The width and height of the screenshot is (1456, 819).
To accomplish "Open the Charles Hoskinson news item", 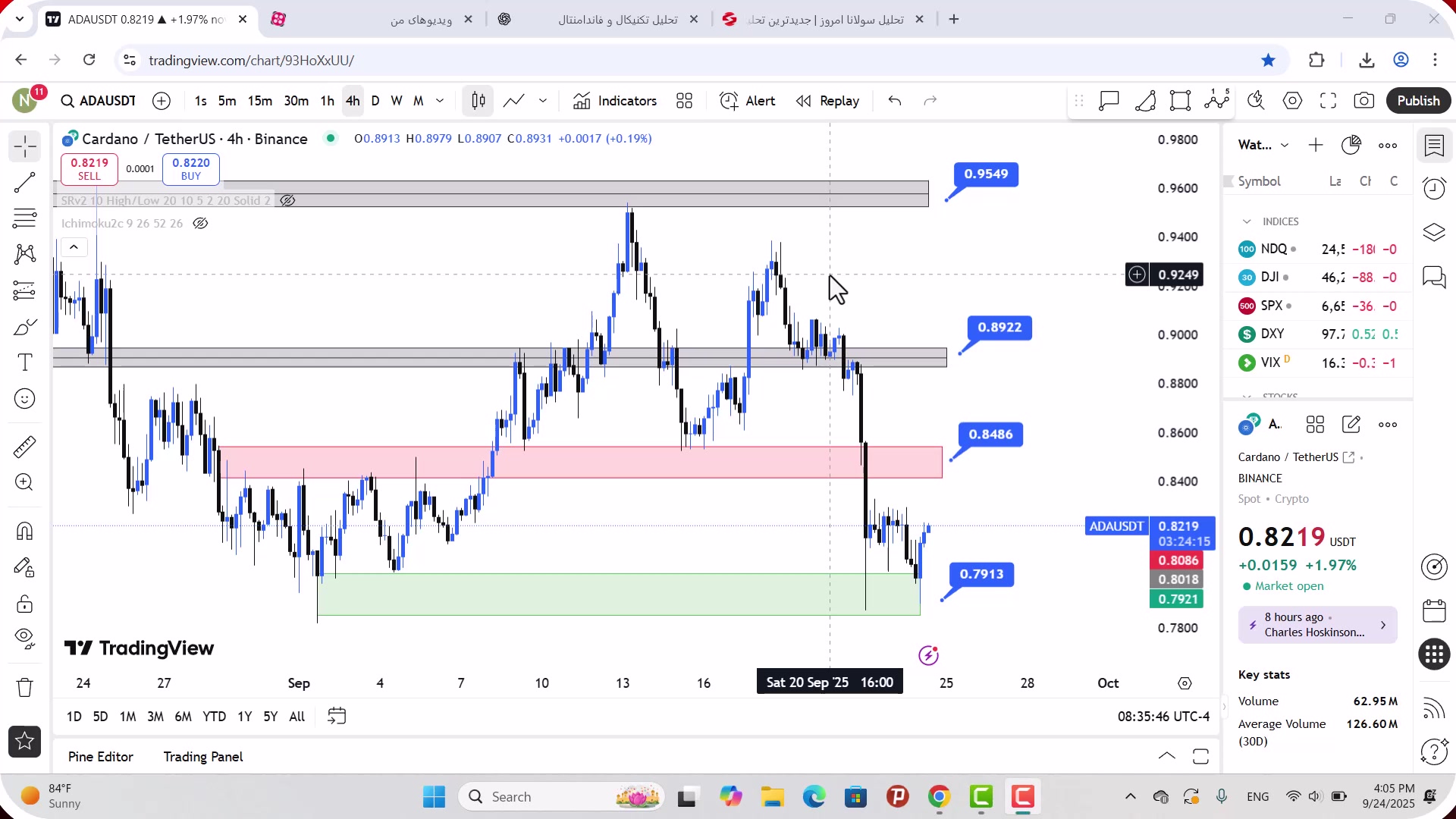I will [1317, 625].
